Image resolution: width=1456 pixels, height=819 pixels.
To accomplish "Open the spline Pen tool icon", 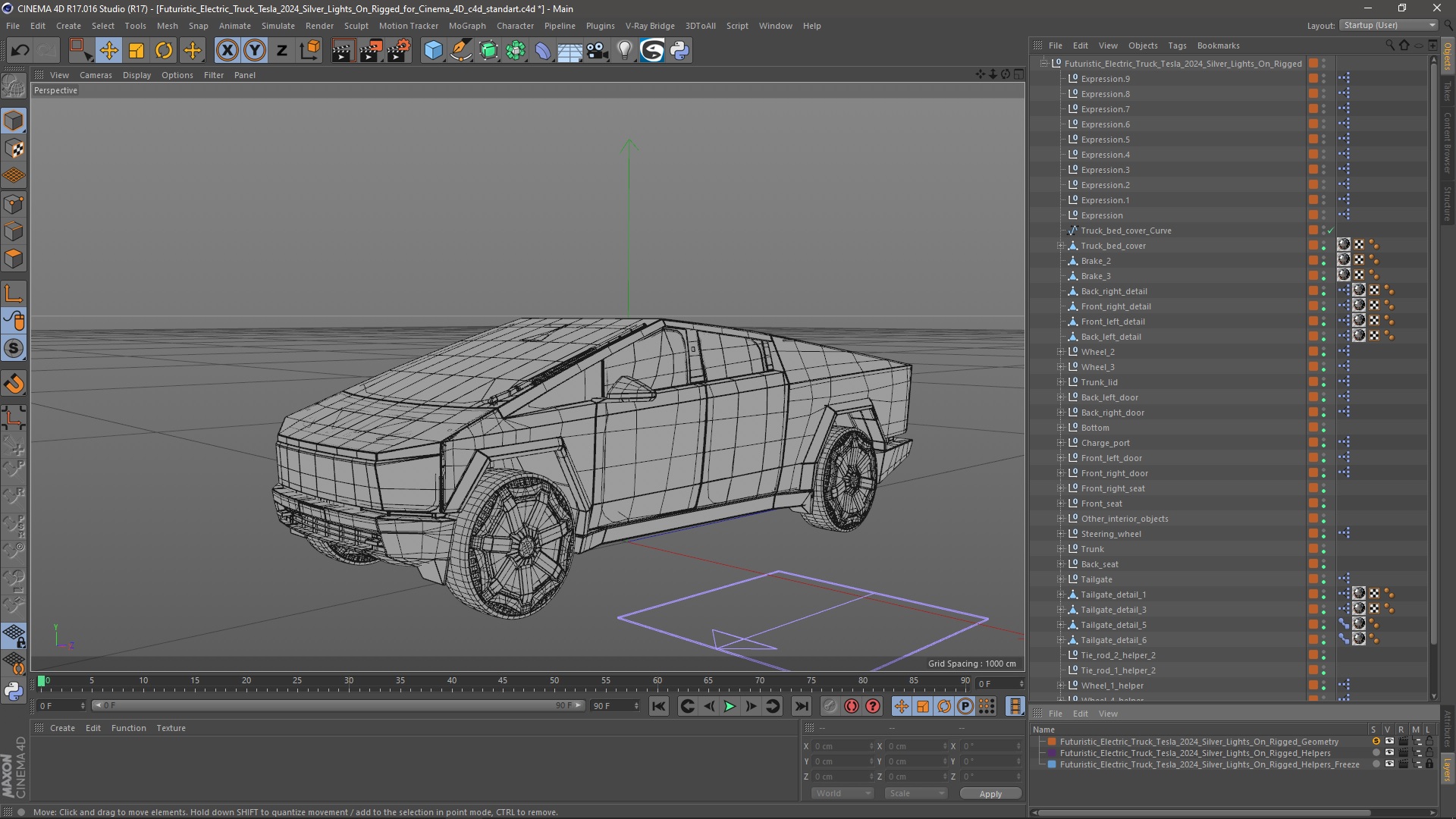I will [461, 51].
